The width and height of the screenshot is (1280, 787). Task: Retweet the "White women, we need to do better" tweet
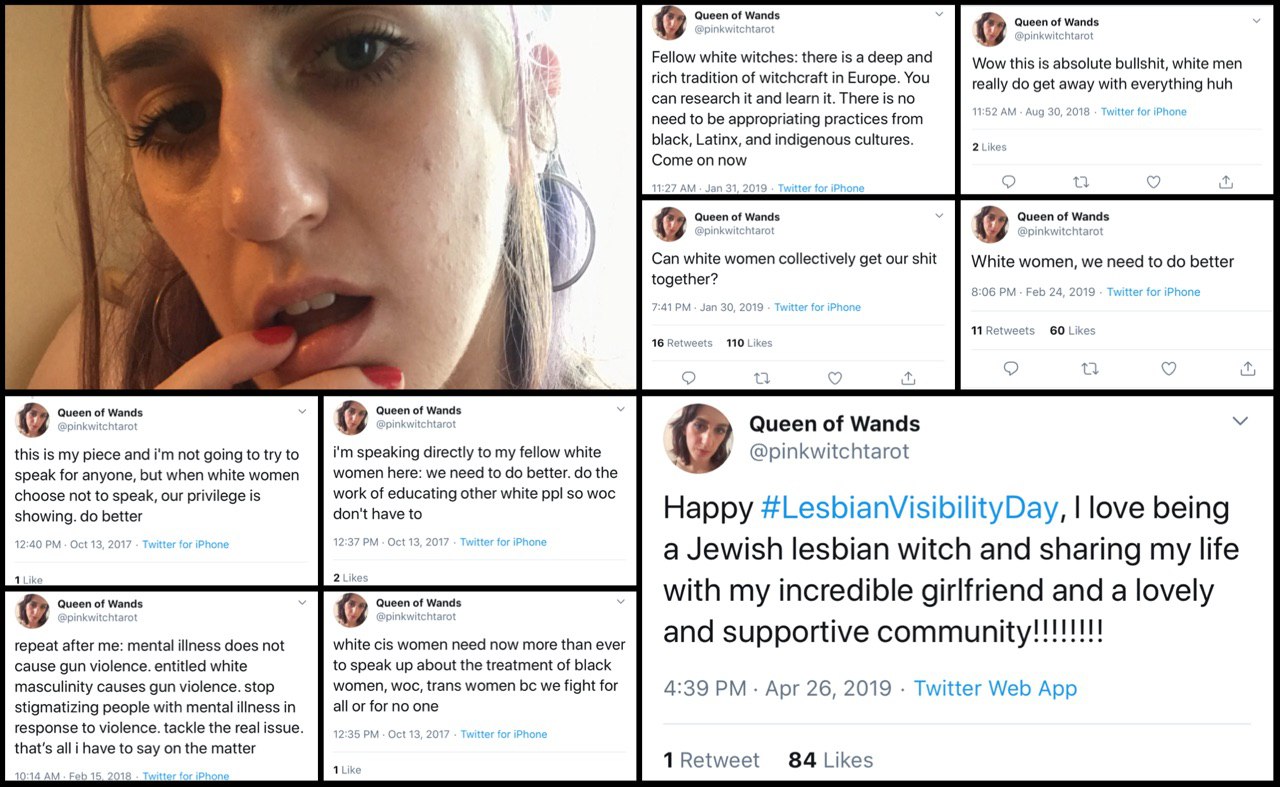click(x=1090, y=369)
